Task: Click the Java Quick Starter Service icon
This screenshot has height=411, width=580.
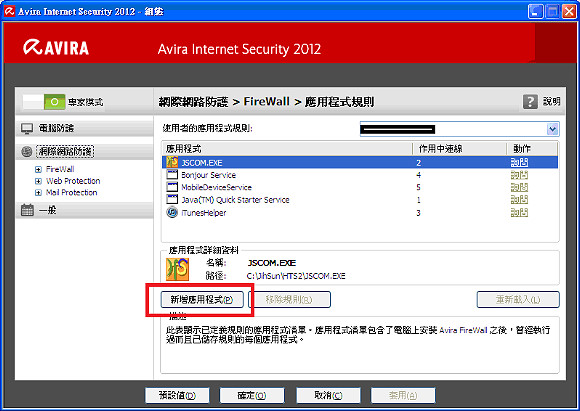Action: point(172,199)
